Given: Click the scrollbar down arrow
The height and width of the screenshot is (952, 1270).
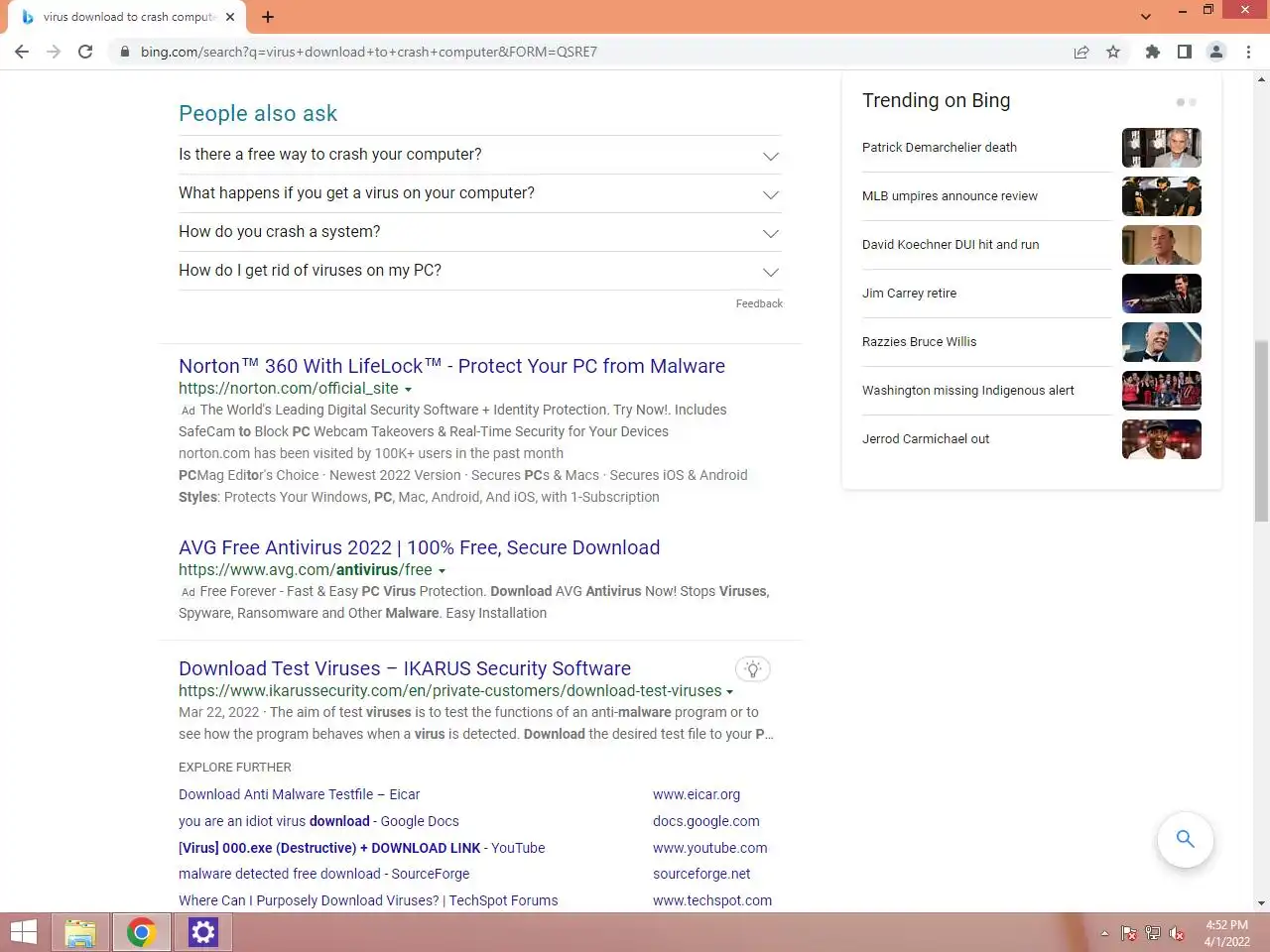Looking at the screenshot, I should (x=1262, y=903).
